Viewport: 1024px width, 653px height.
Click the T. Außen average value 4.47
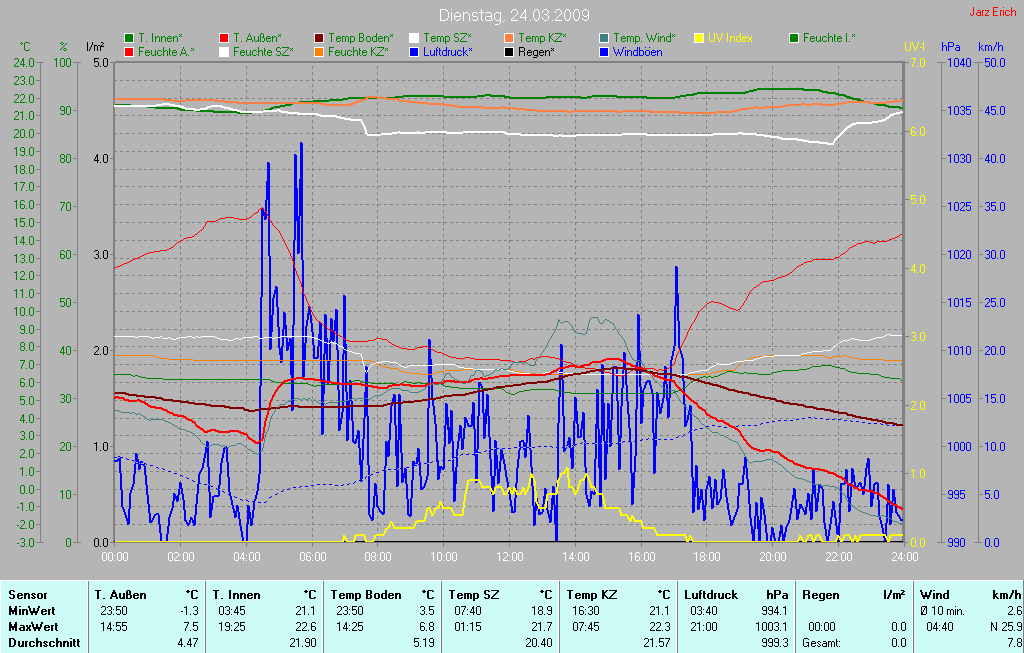pos(187,643)
